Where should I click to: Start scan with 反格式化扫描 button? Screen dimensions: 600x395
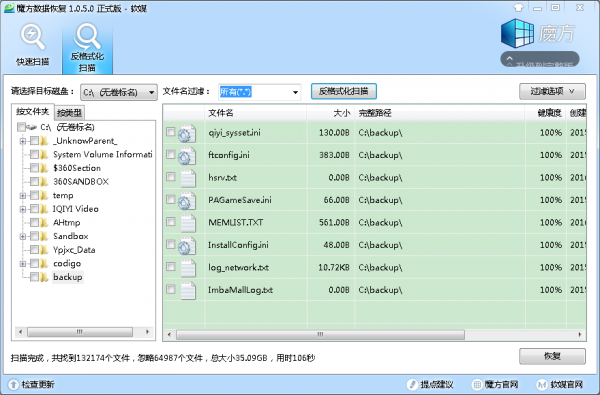point(344,91)
